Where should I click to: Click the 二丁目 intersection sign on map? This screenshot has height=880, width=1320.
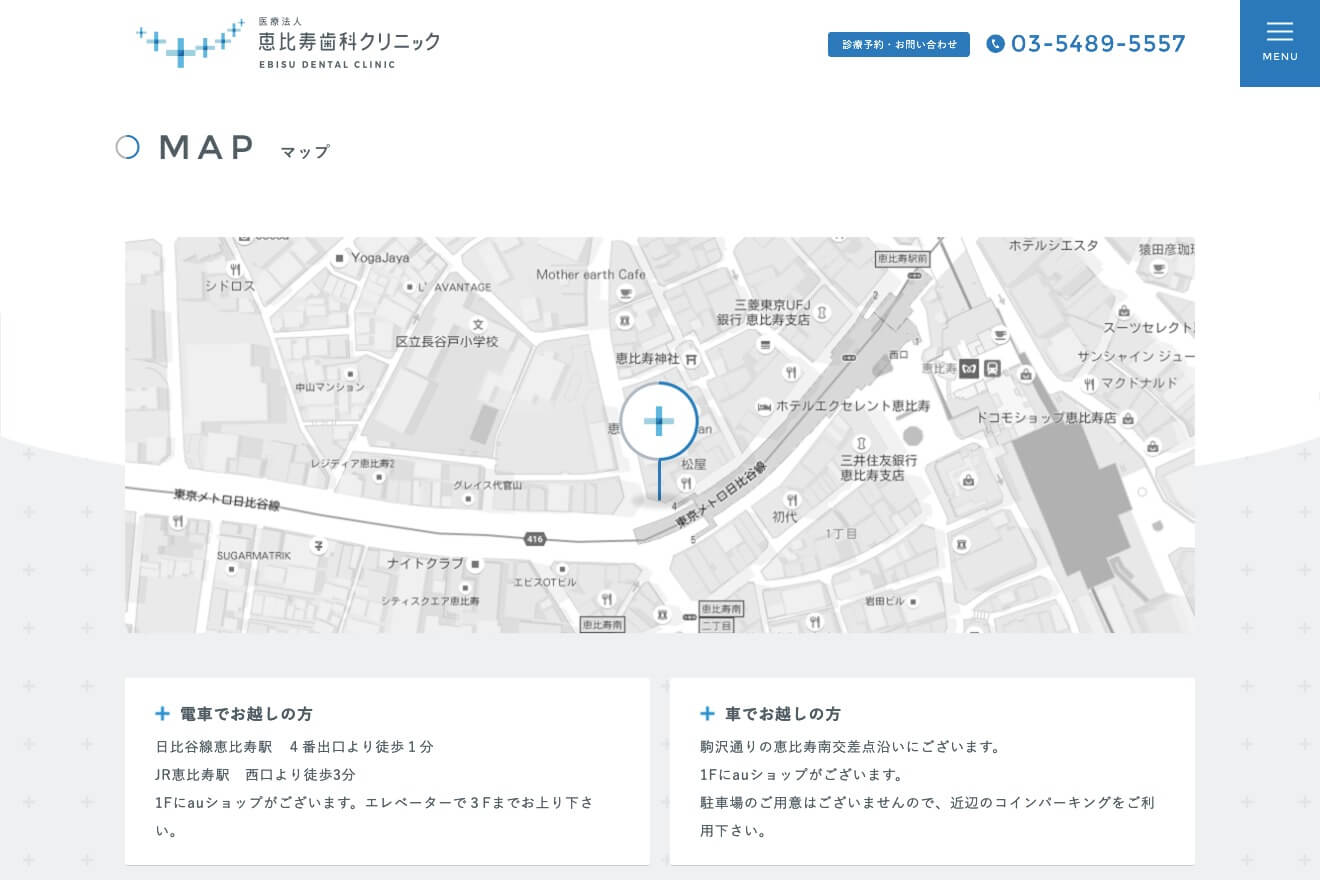pyautogui.click(x=716, y=624)
